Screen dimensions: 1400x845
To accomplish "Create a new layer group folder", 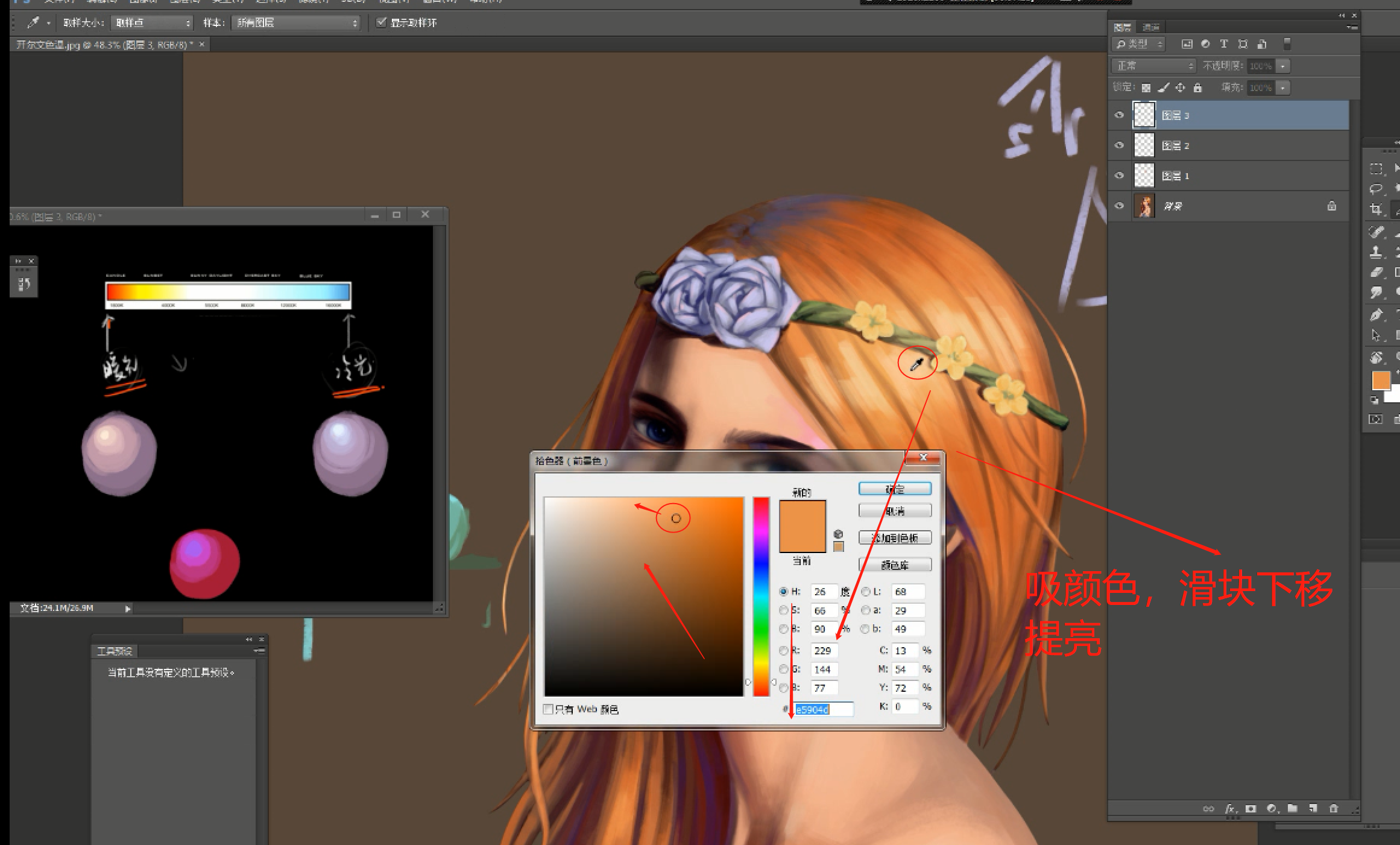I will (1292, 808).
